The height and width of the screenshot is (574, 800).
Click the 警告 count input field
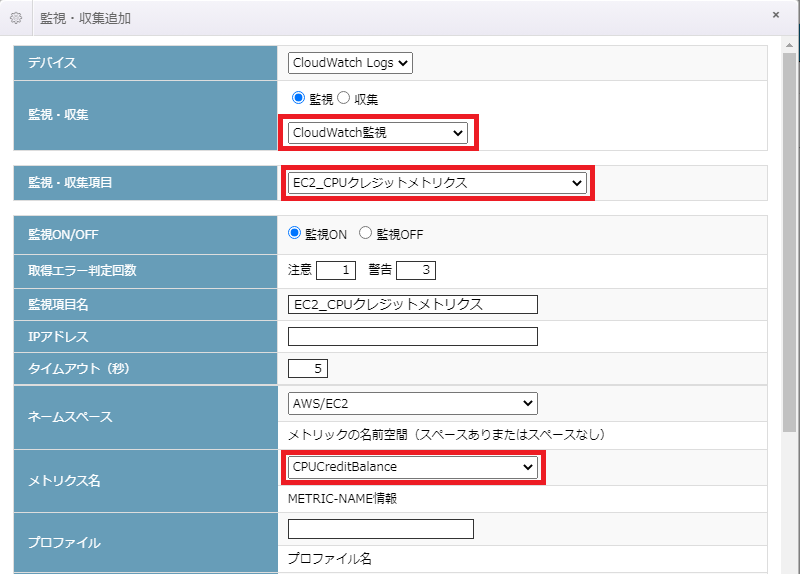416,270
